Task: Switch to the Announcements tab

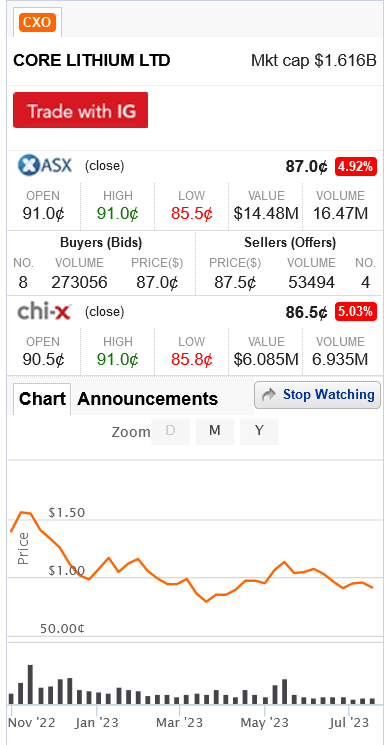Action: [x=147, y=399]
